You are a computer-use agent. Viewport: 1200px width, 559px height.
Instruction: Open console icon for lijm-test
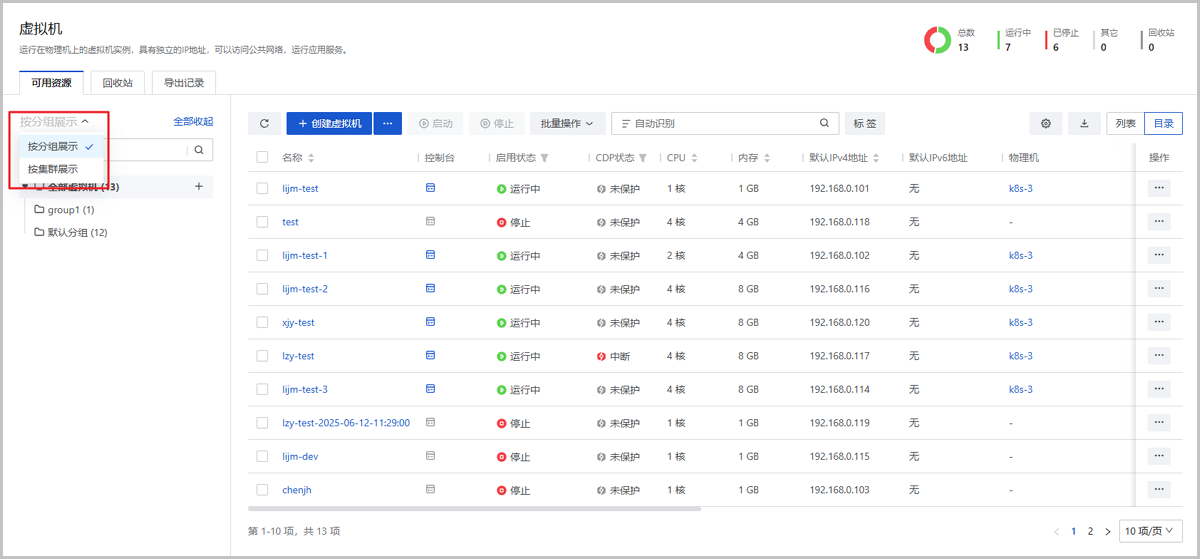(430, 188)
